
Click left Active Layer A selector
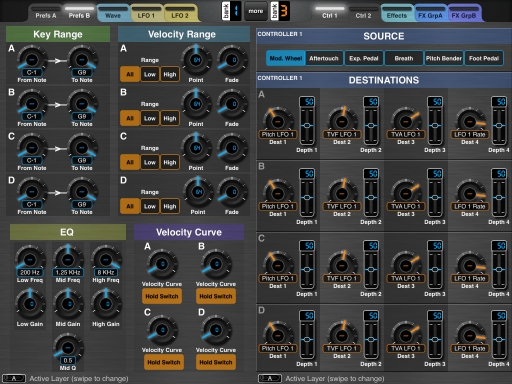click(x=14, y=378)
